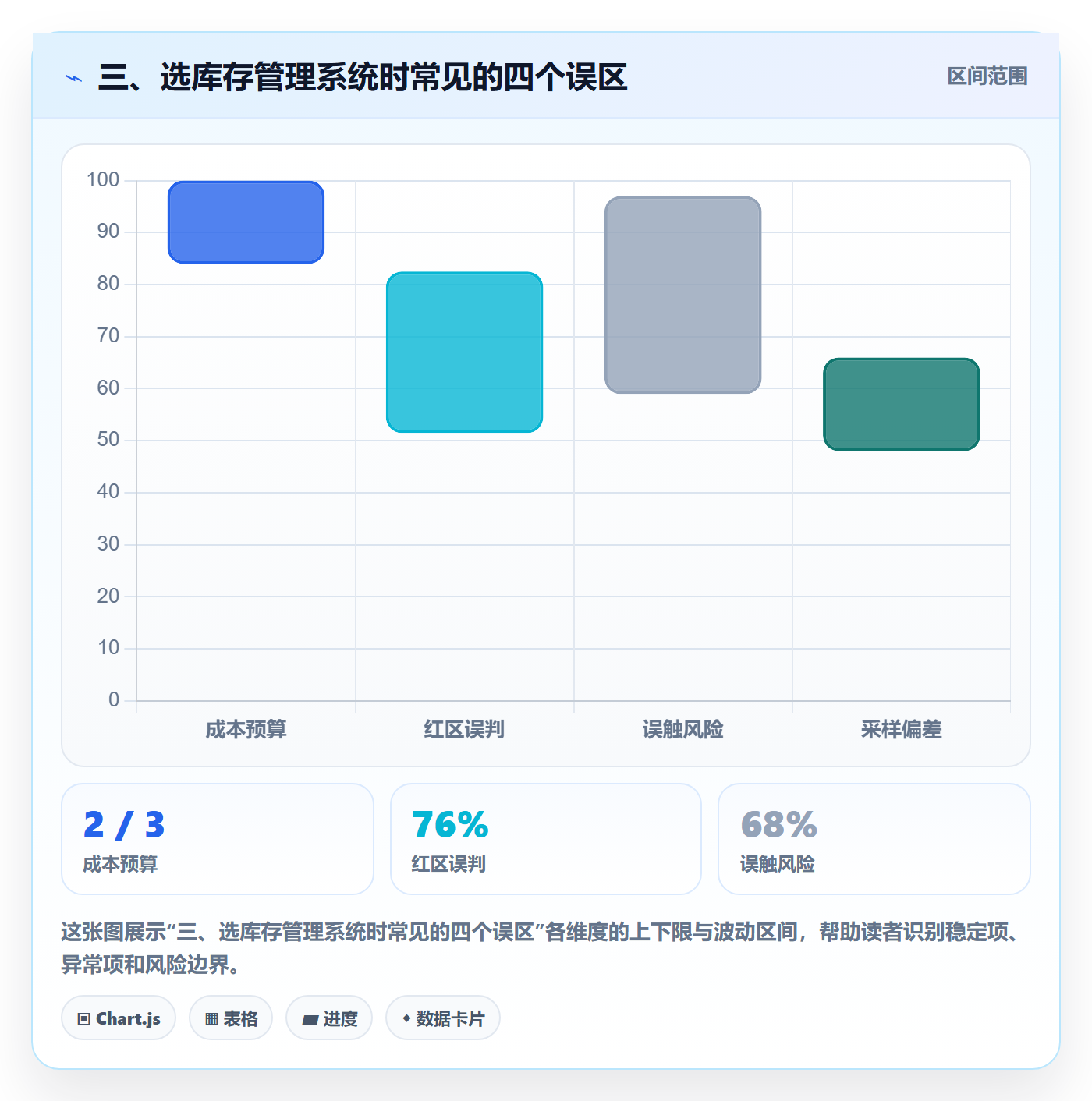Click the 68% figure
The image size is (1092, 1101).
pyautogui.click(x=778, y=825)
